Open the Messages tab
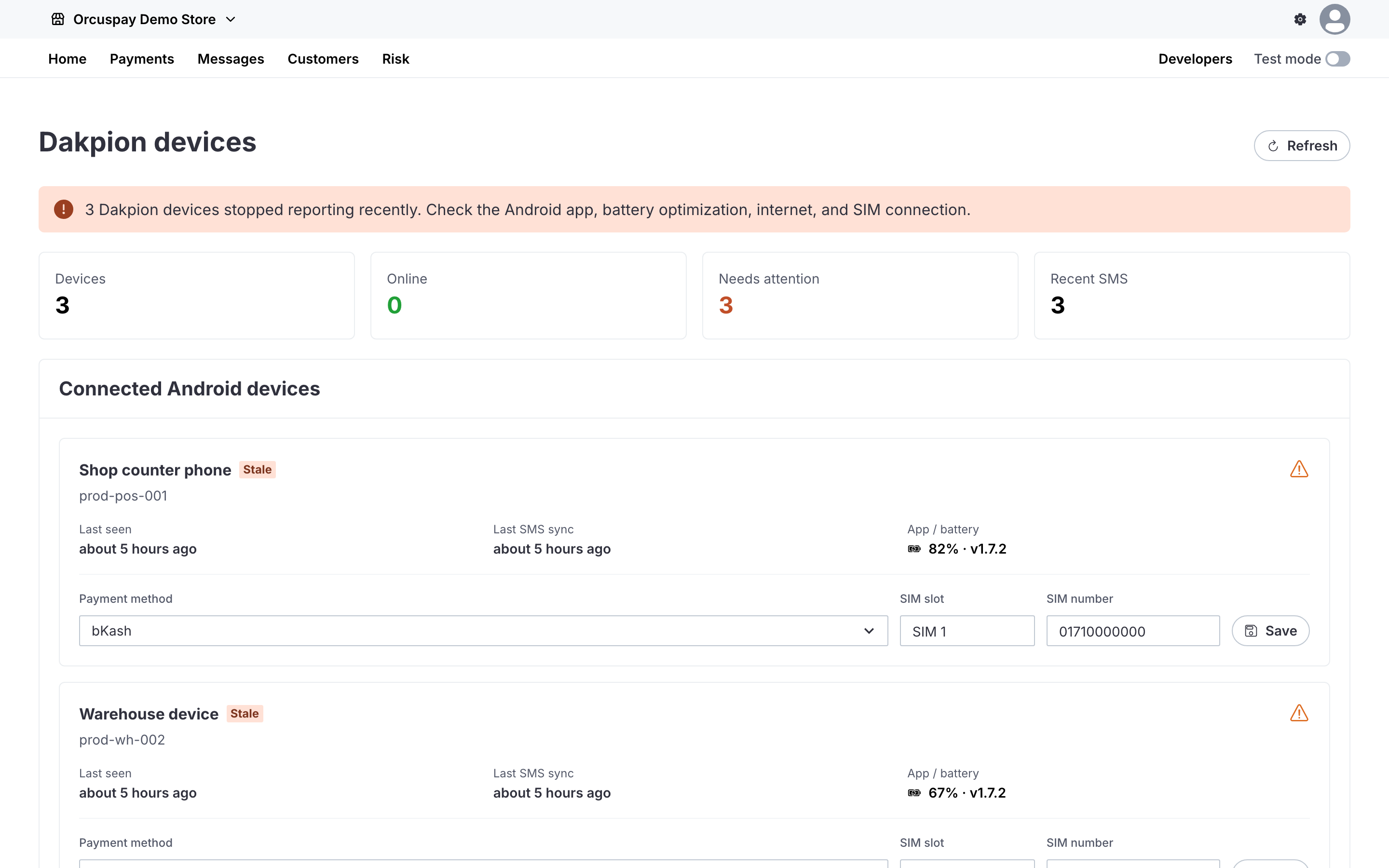1389x868 pixels. [x=231, y=59]
